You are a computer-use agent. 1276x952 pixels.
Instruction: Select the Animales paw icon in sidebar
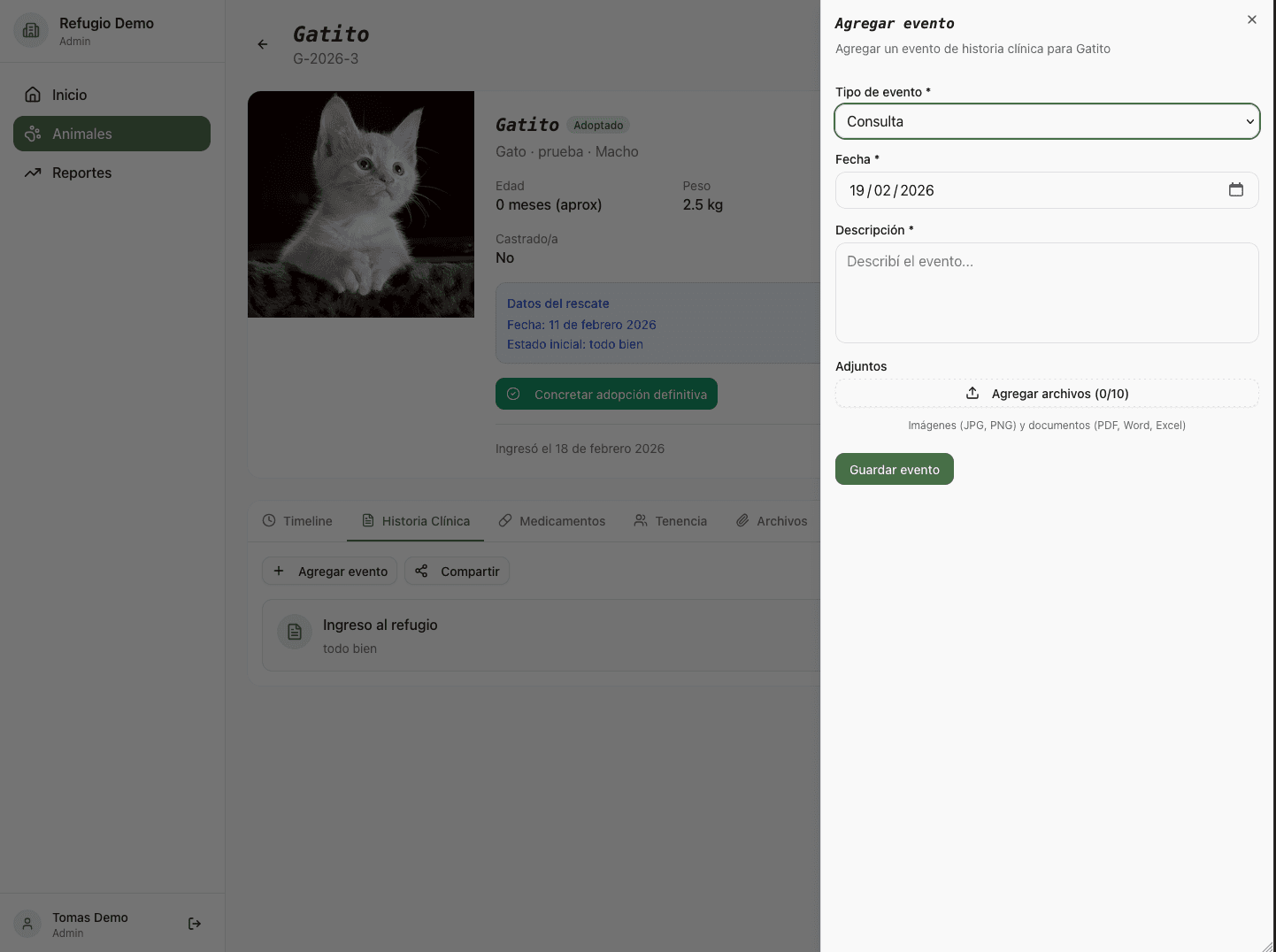point(33,134)
